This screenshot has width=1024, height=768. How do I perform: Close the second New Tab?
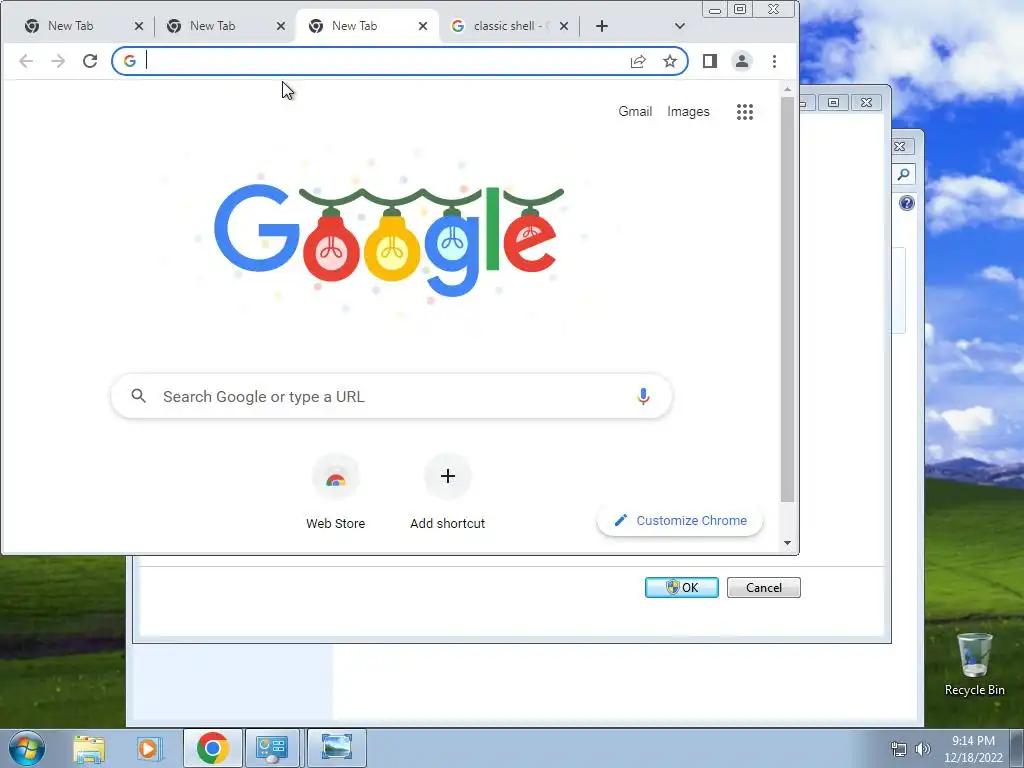(281, 26)
